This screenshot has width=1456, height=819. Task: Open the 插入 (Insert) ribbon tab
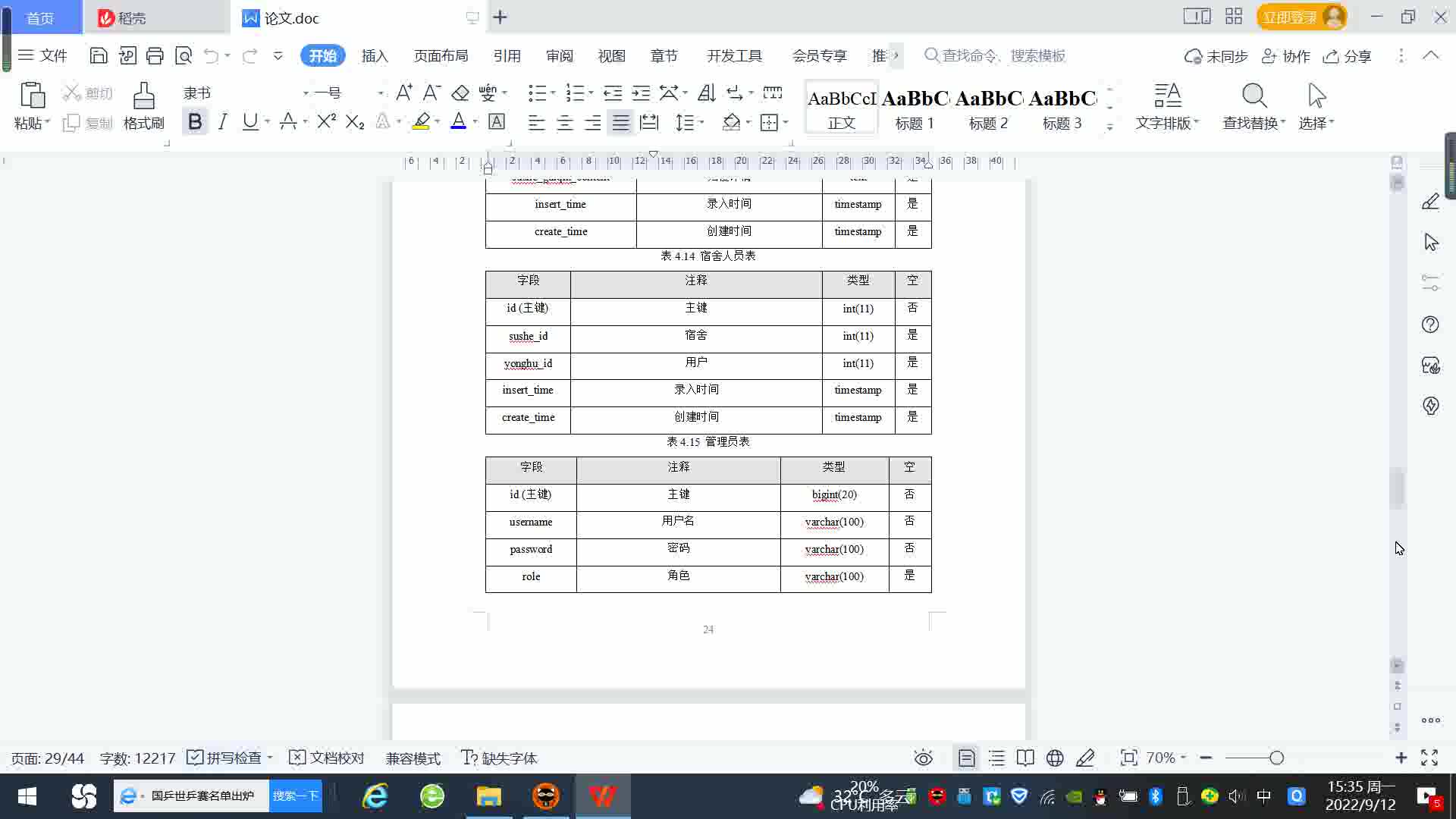coord(374,55)
